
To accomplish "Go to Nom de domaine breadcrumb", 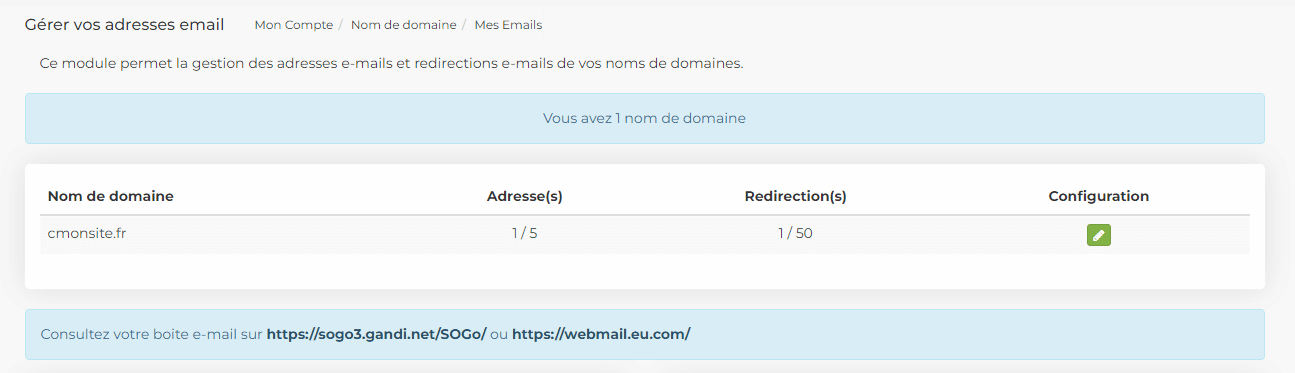I will (403, 25).
